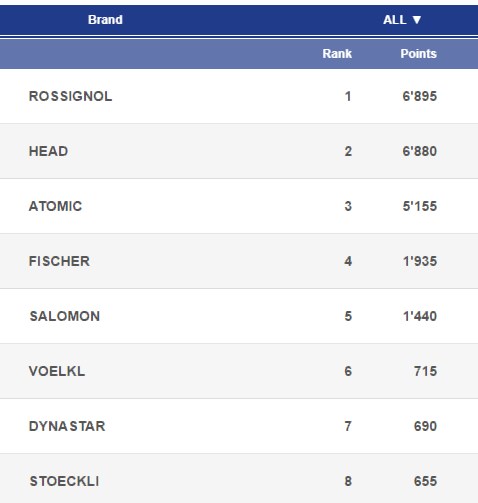This screenshot has height=503, width=478.
Task: Click Atomic's 5'155 points value
Action: [x=420, y=206]
